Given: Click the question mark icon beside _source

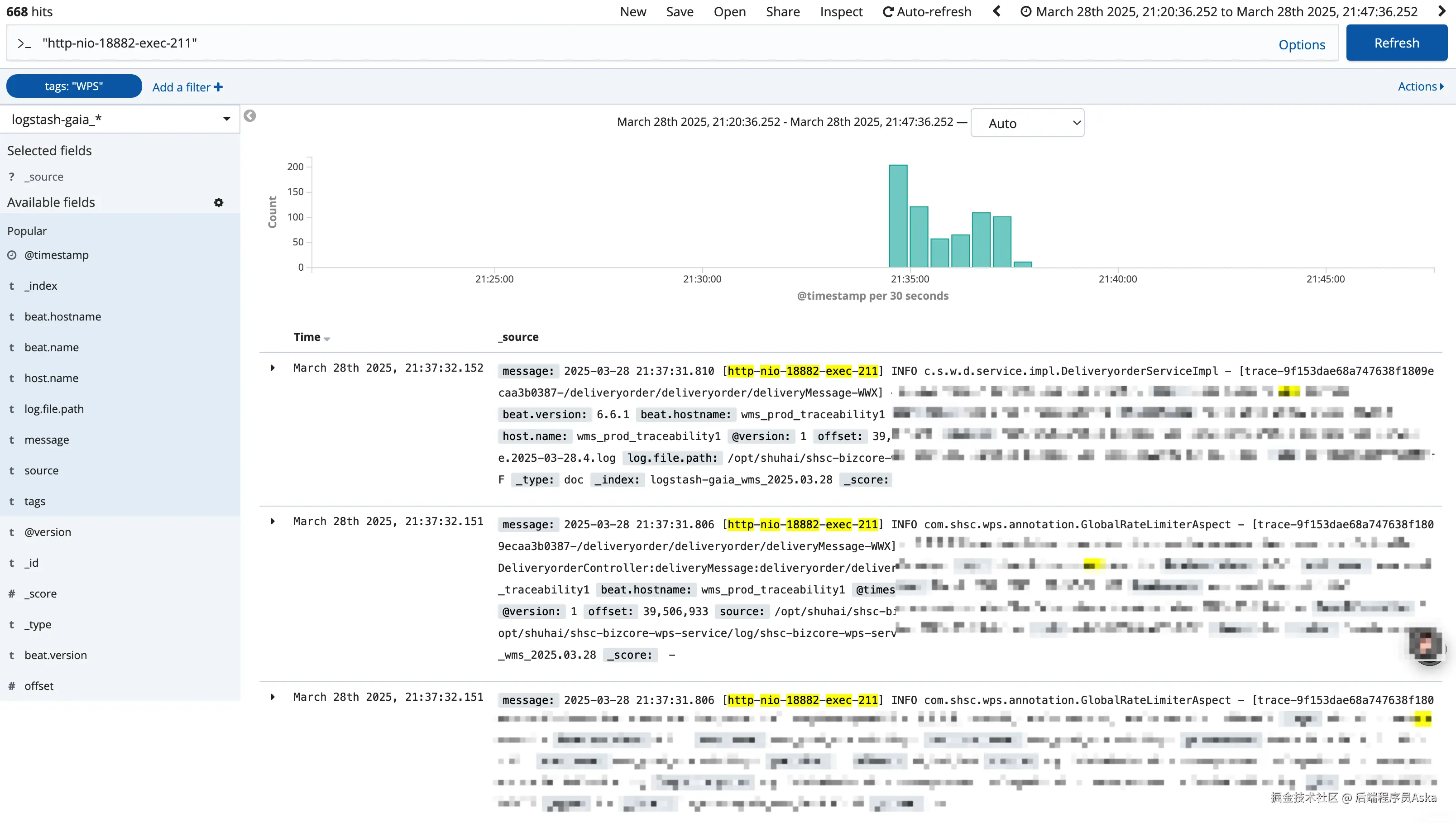Looking at the screenshot, I should [12, 177].
